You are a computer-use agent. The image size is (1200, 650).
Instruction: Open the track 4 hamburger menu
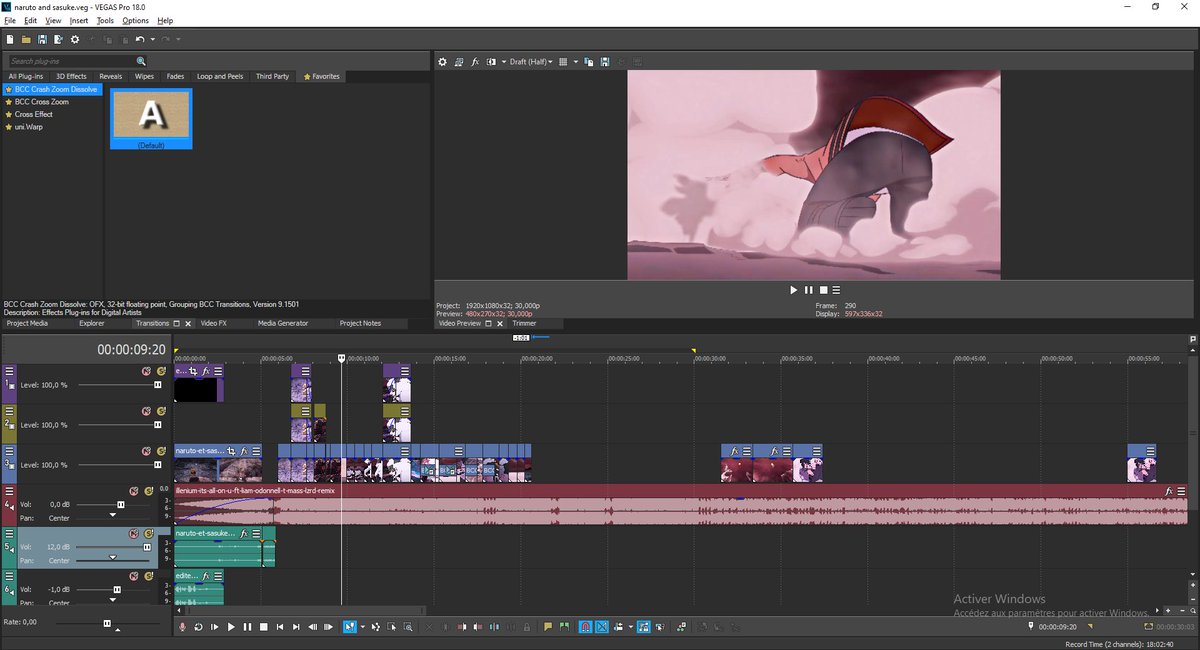[x=9, y=492]
